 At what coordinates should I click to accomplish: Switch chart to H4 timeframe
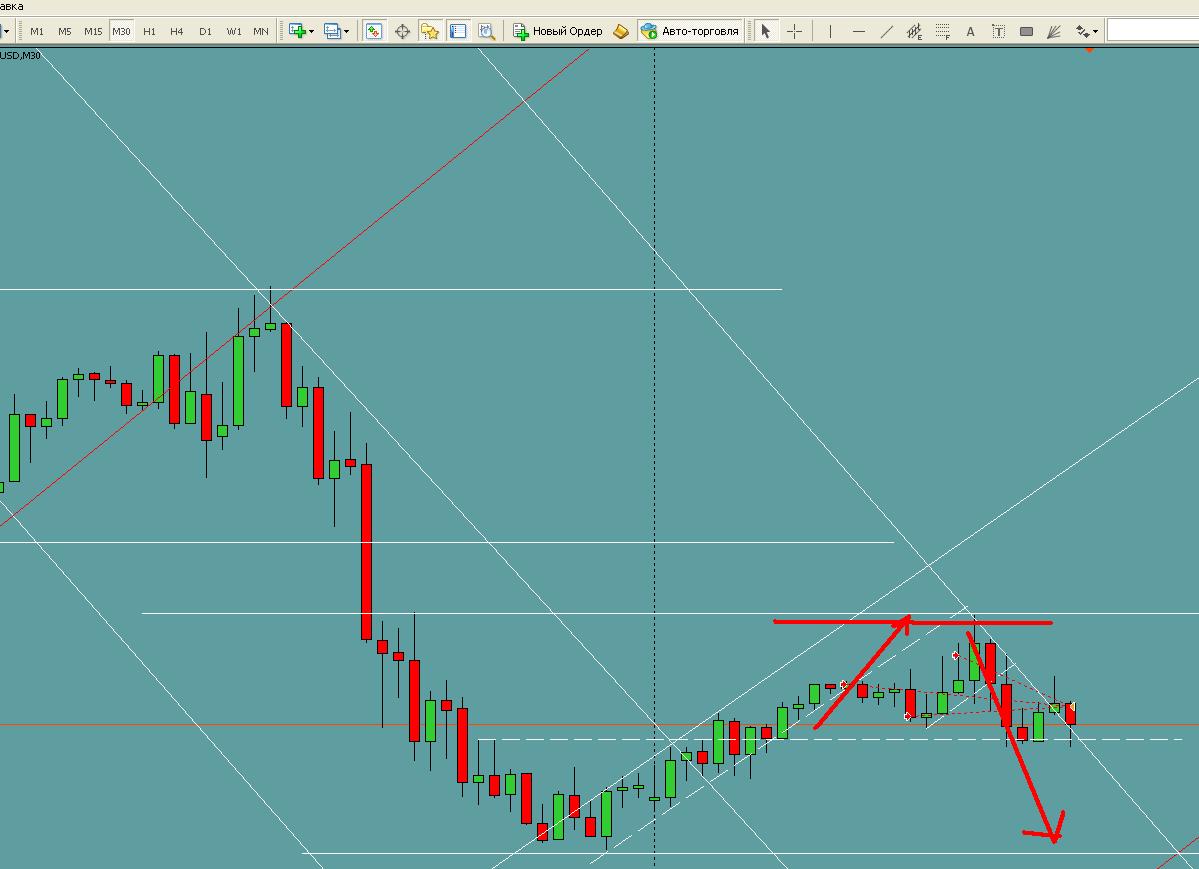pyautogui.click(x=177, y=31)
